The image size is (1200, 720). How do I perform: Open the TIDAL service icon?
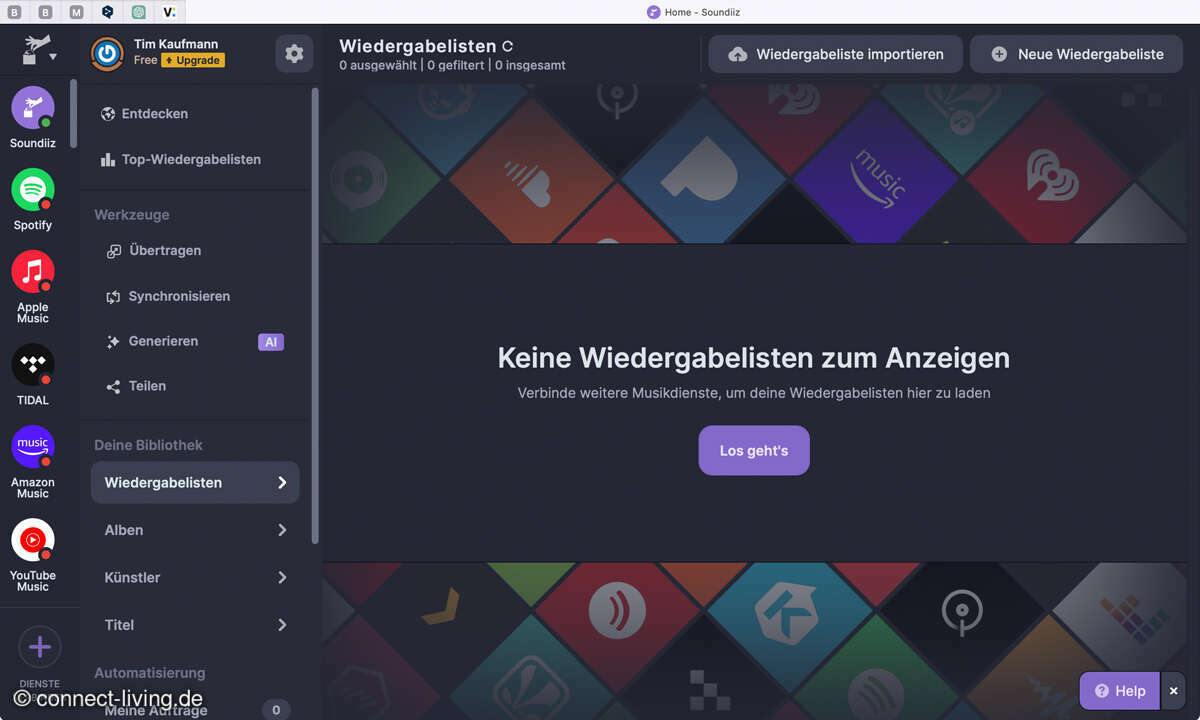click(x=33, y=365)
